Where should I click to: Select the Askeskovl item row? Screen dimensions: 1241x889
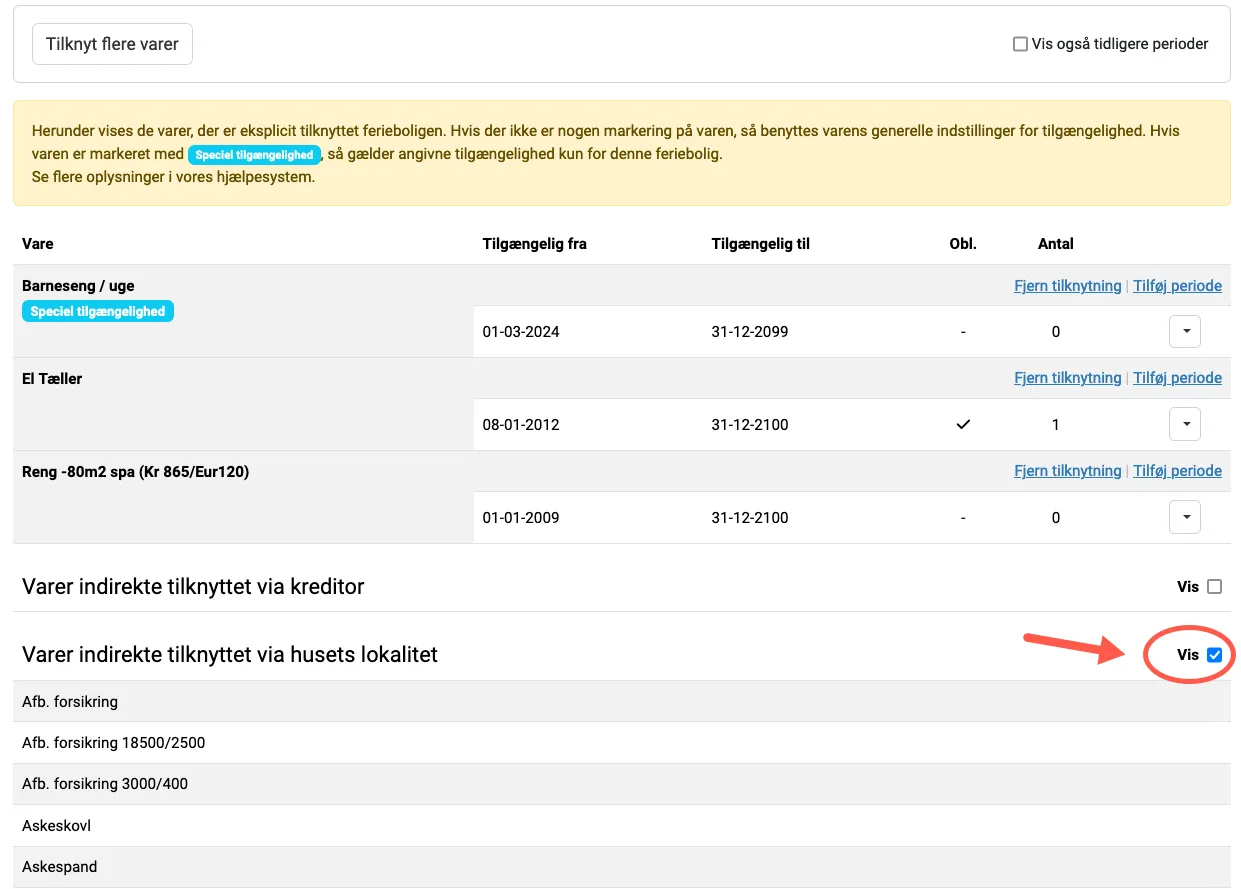point(57,826)
